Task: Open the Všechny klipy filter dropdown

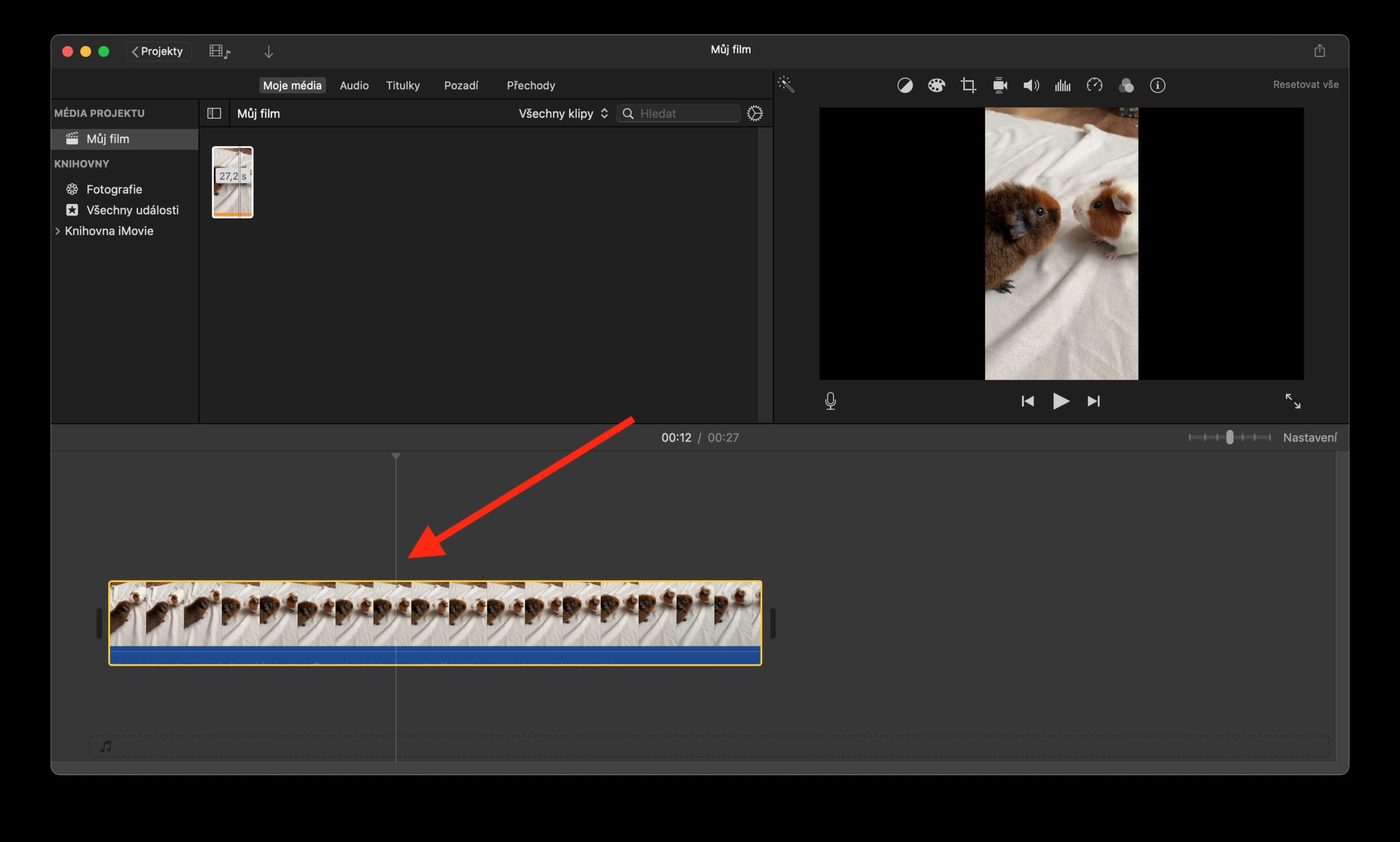Action: pyautogui.click(x=562, y=113)
